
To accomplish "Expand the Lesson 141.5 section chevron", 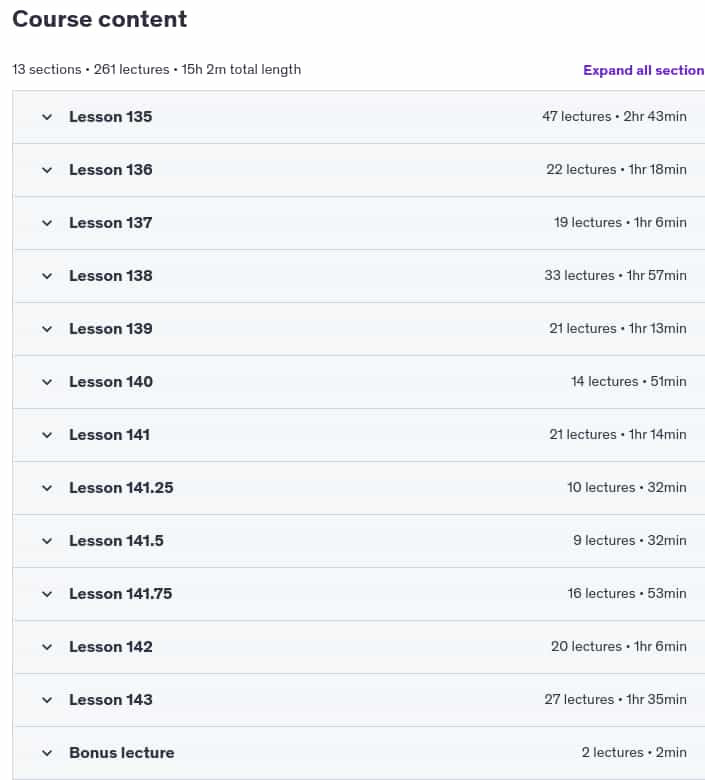I will click(x=47, y=542).
